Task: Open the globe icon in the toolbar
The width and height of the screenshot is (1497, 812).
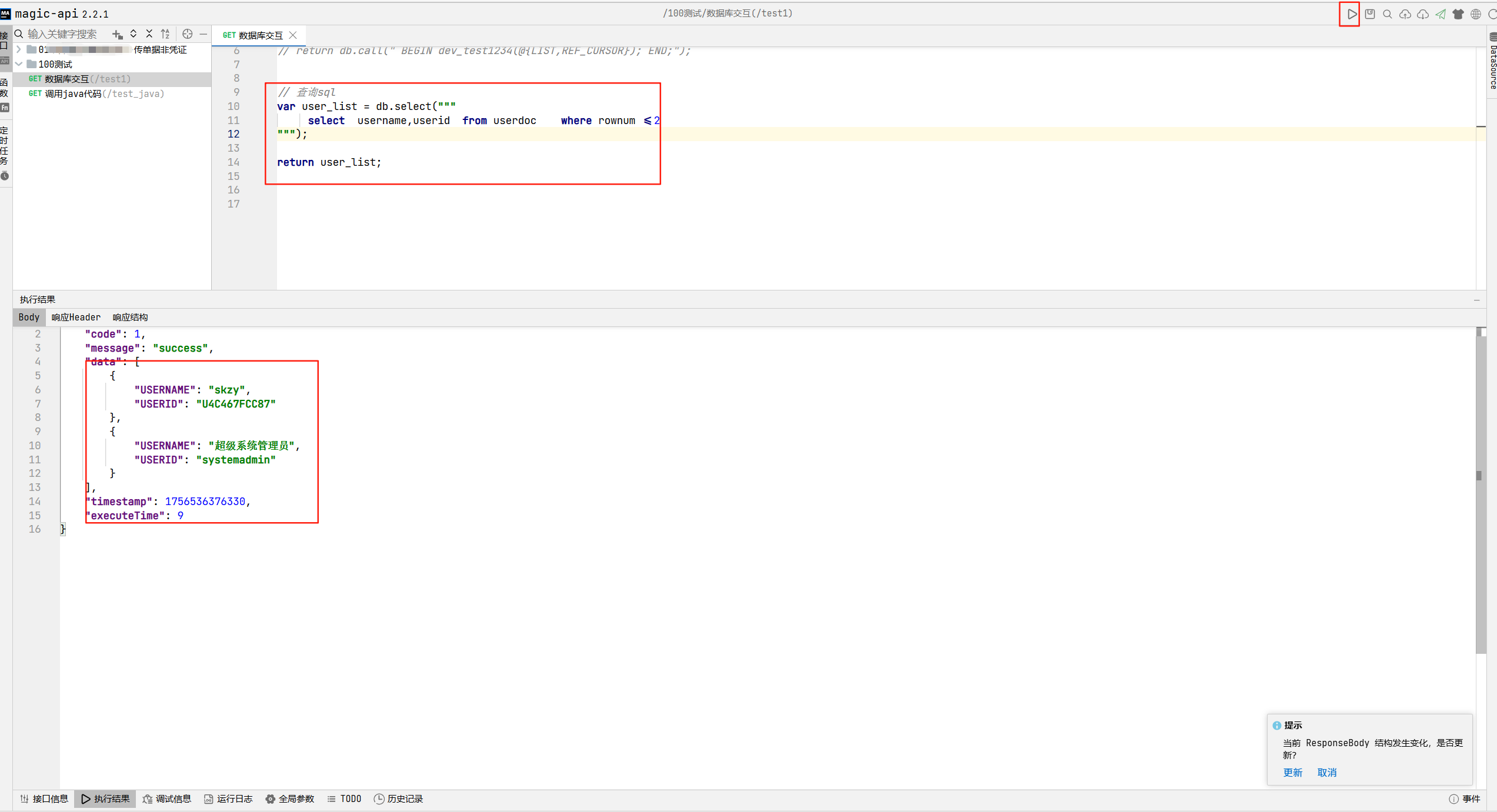Action: [x=1476, y=14]
